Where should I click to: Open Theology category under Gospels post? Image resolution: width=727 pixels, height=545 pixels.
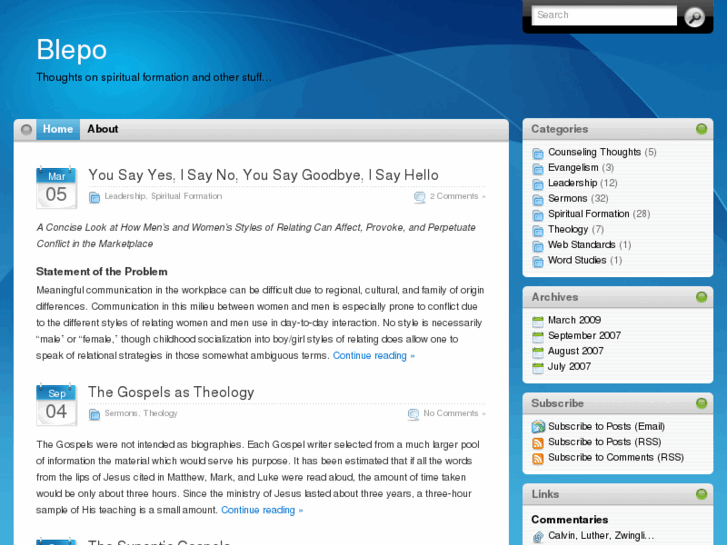pyautogui.click(x=160, y=413)
